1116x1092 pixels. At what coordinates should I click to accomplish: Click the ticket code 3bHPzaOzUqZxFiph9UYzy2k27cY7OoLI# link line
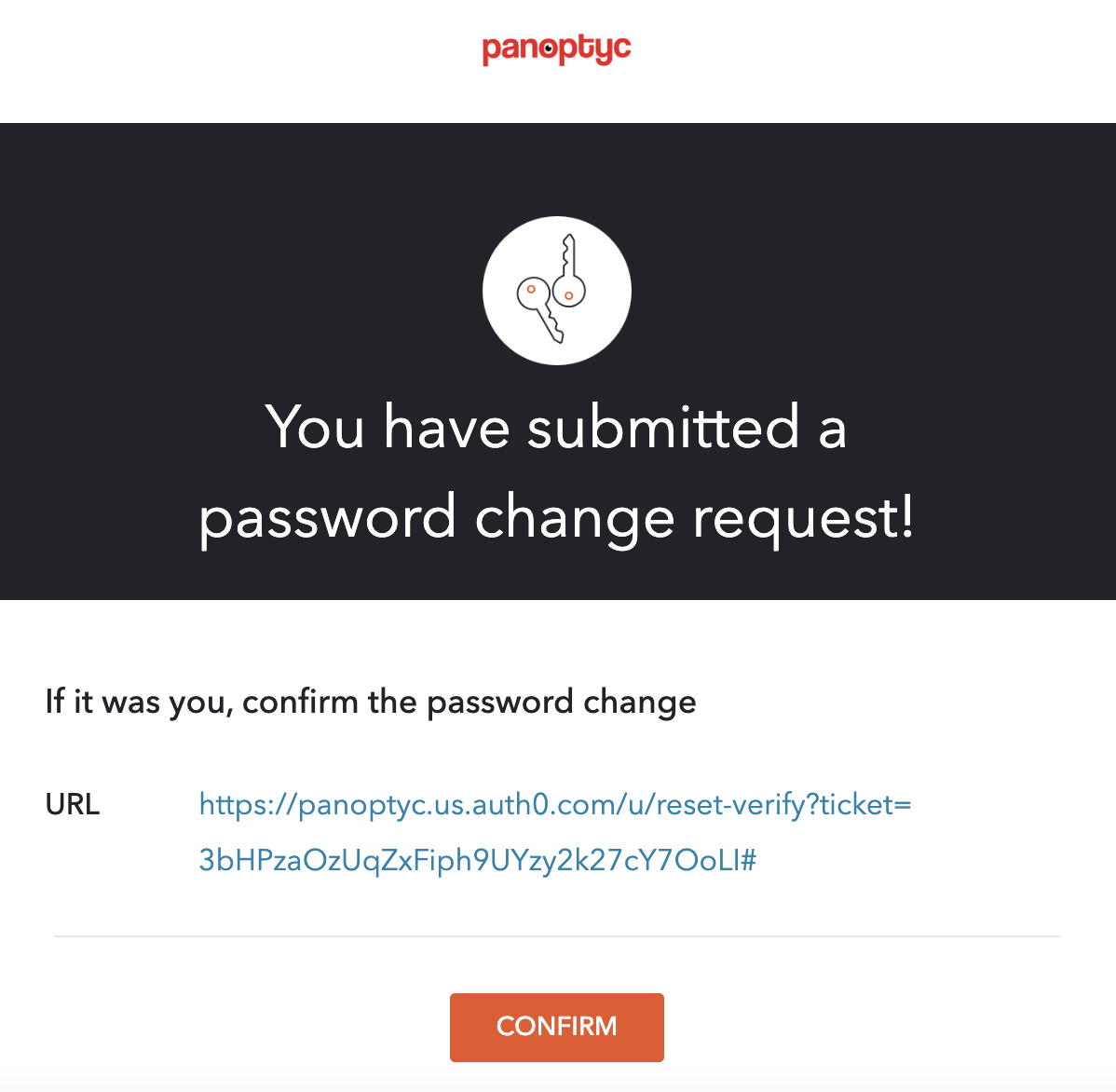click(x=478, y=861)
